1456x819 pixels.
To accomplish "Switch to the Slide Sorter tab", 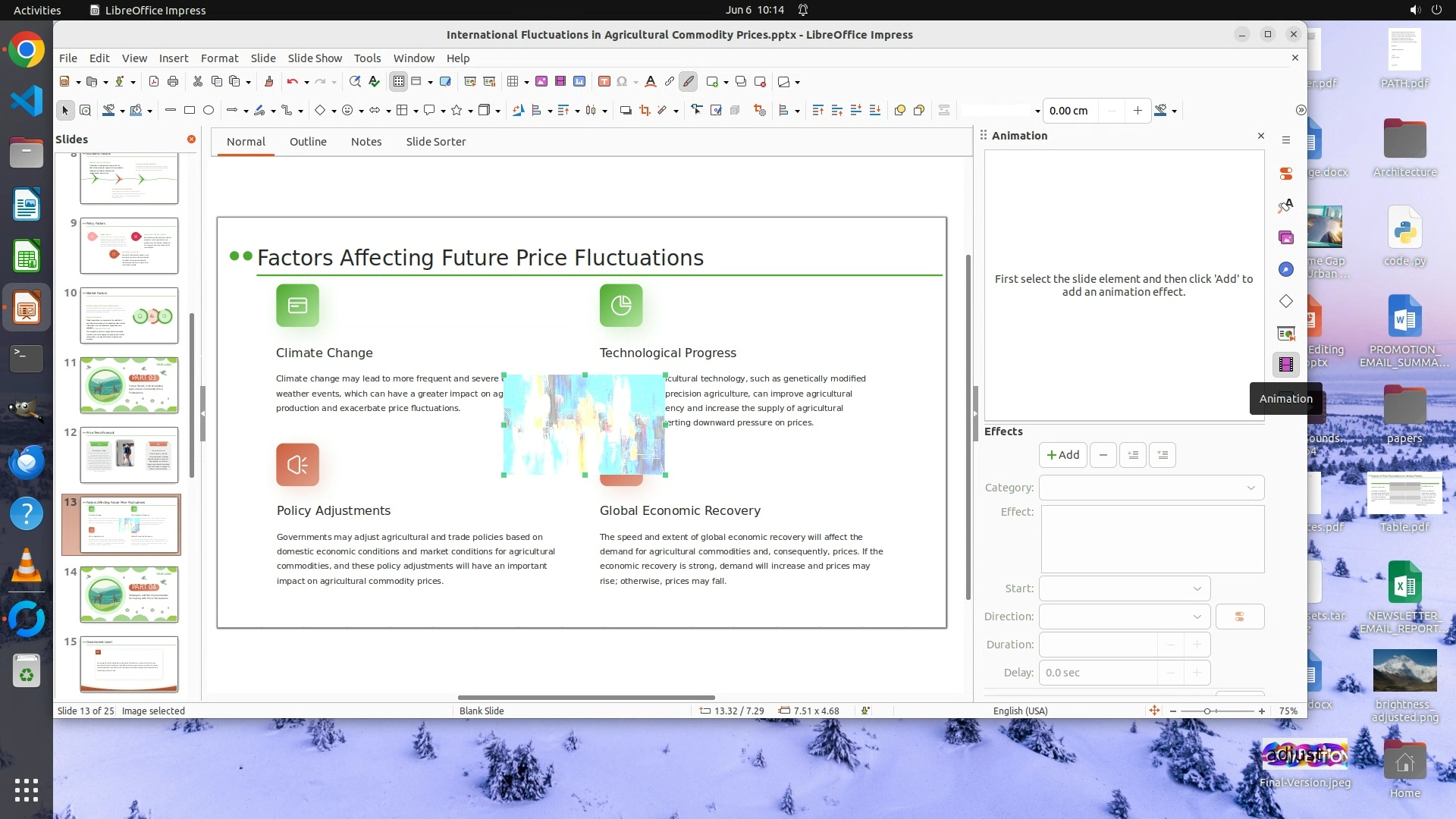I will [435, 142].
